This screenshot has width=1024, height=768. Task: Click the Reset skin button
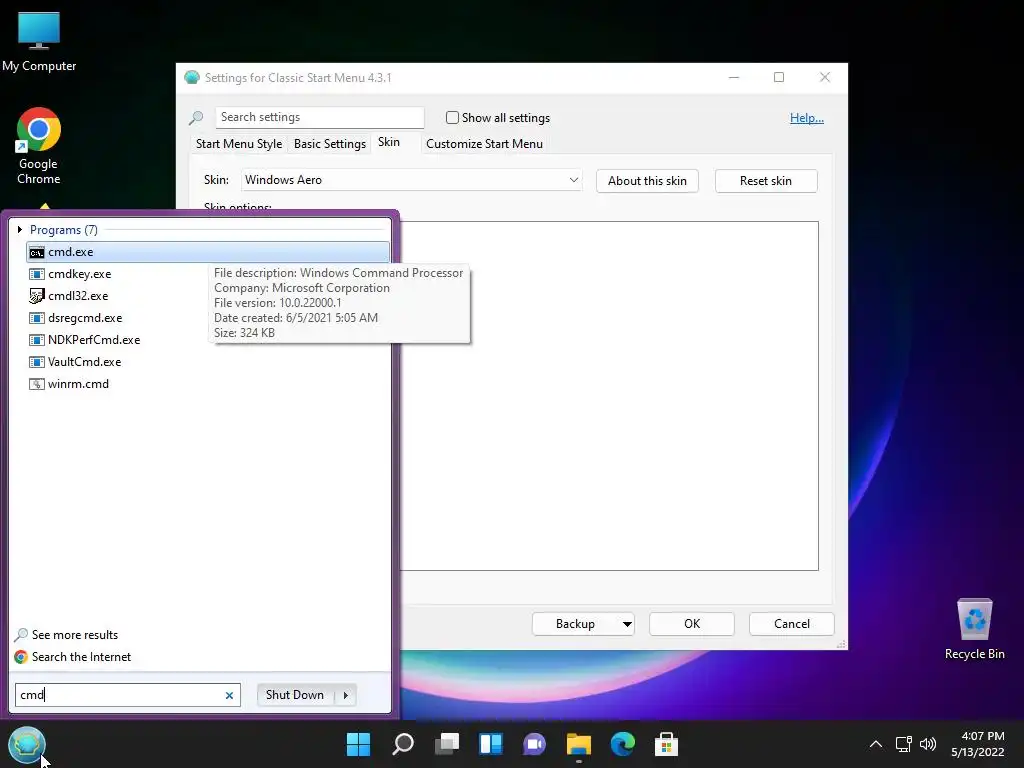[766, 181]
